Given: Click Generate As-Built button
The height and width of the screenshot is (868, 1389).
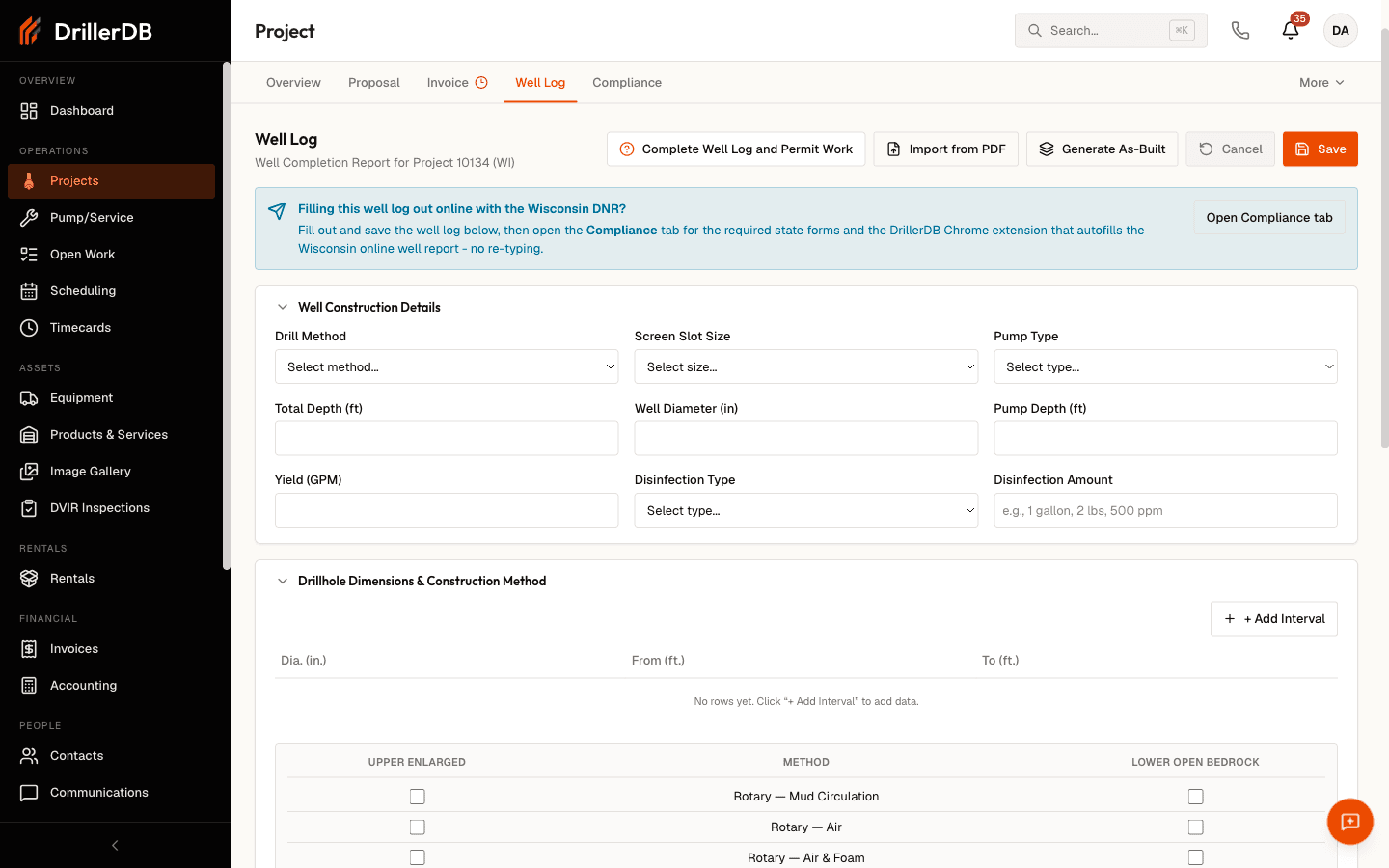Looking at the screenshot, I should [1103, 149].
